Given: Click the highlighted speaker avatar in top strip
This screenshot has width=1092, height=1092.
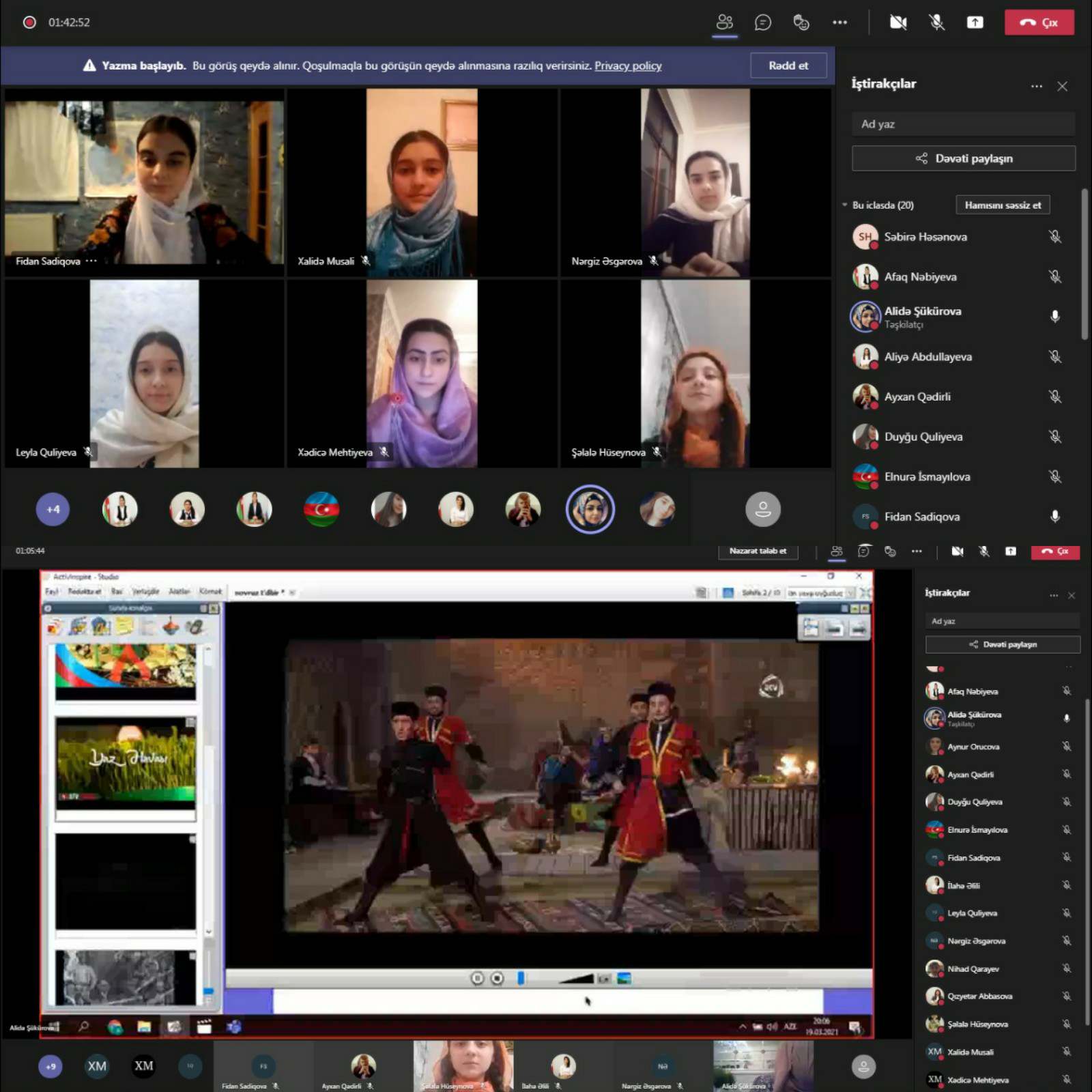Looking at the screenshot, I should pos(590,509).
